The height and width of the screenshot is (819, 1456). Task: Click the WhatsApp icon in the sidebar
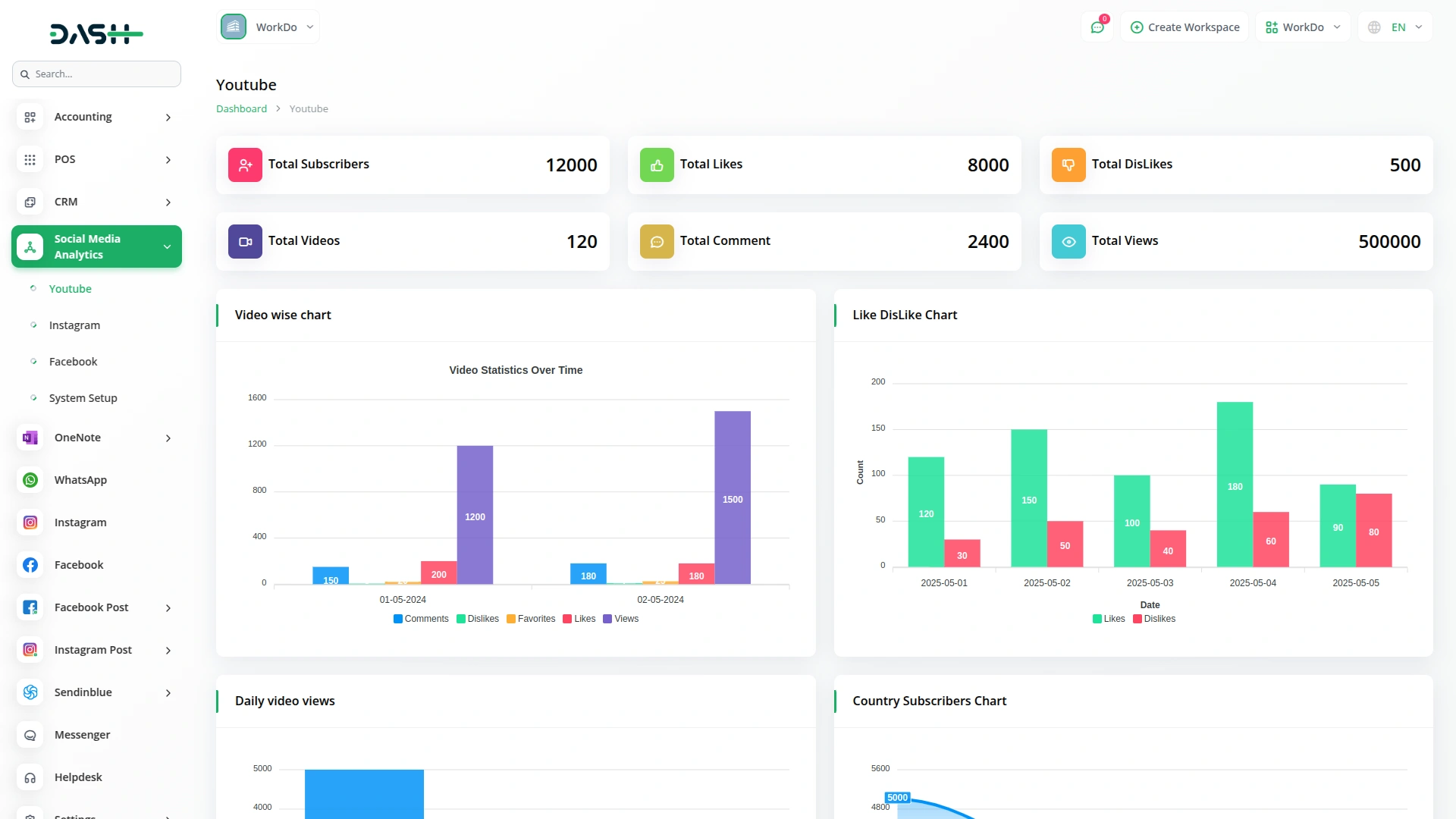click(x=30, y=479)
